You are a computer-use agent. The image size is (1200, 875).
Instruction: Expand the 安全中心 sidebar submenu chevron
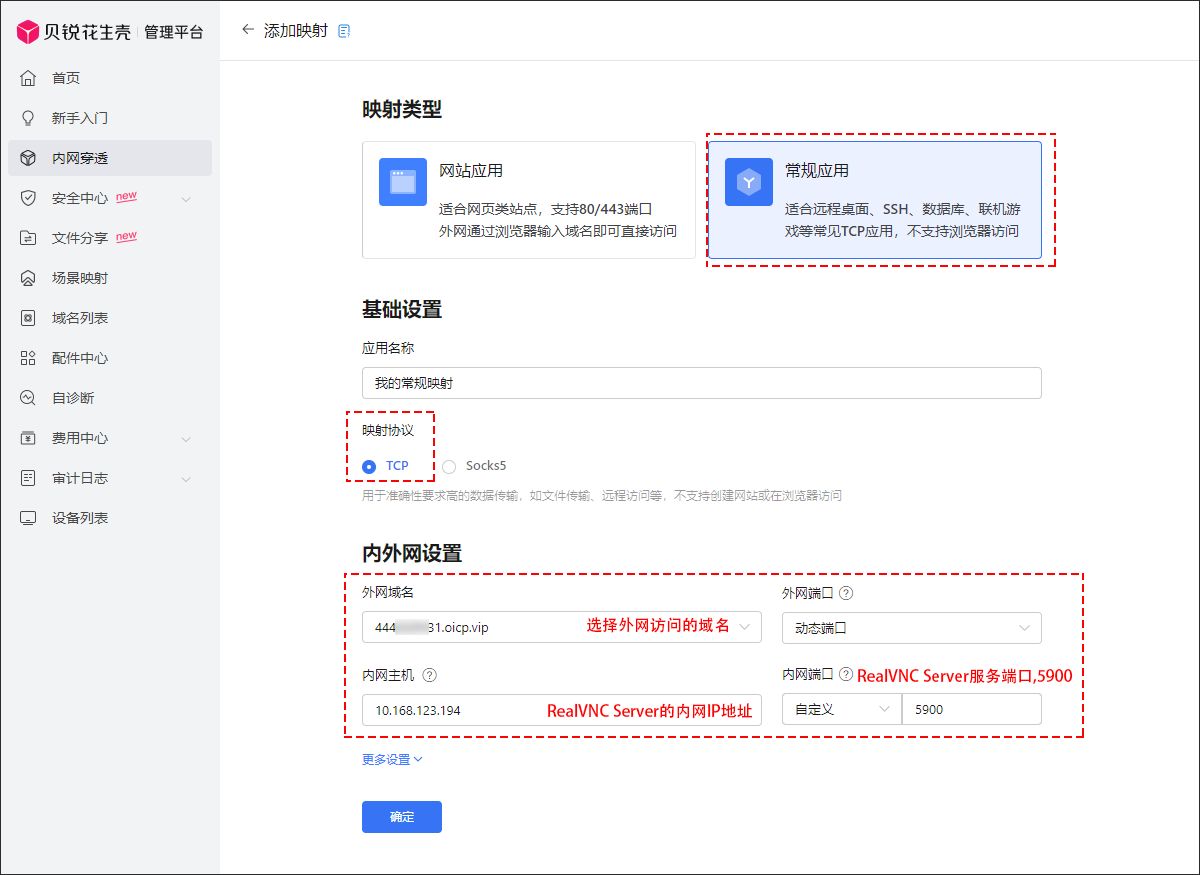pos(186,199)
